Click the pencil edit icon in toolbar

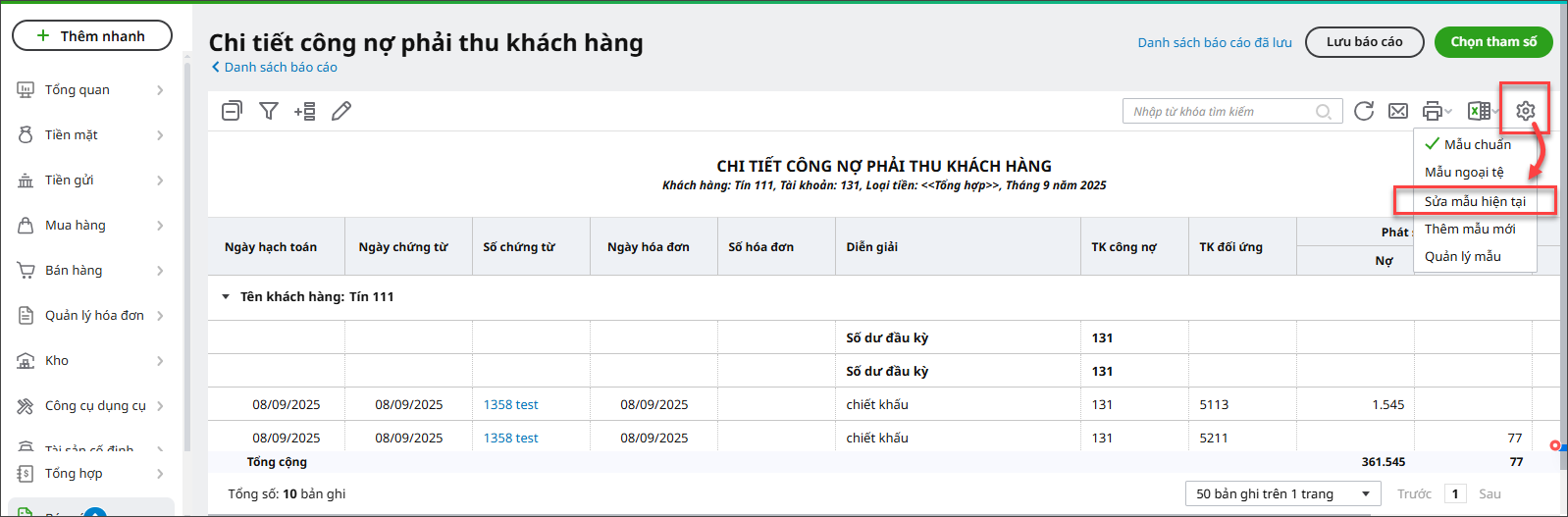pos(341,111)
